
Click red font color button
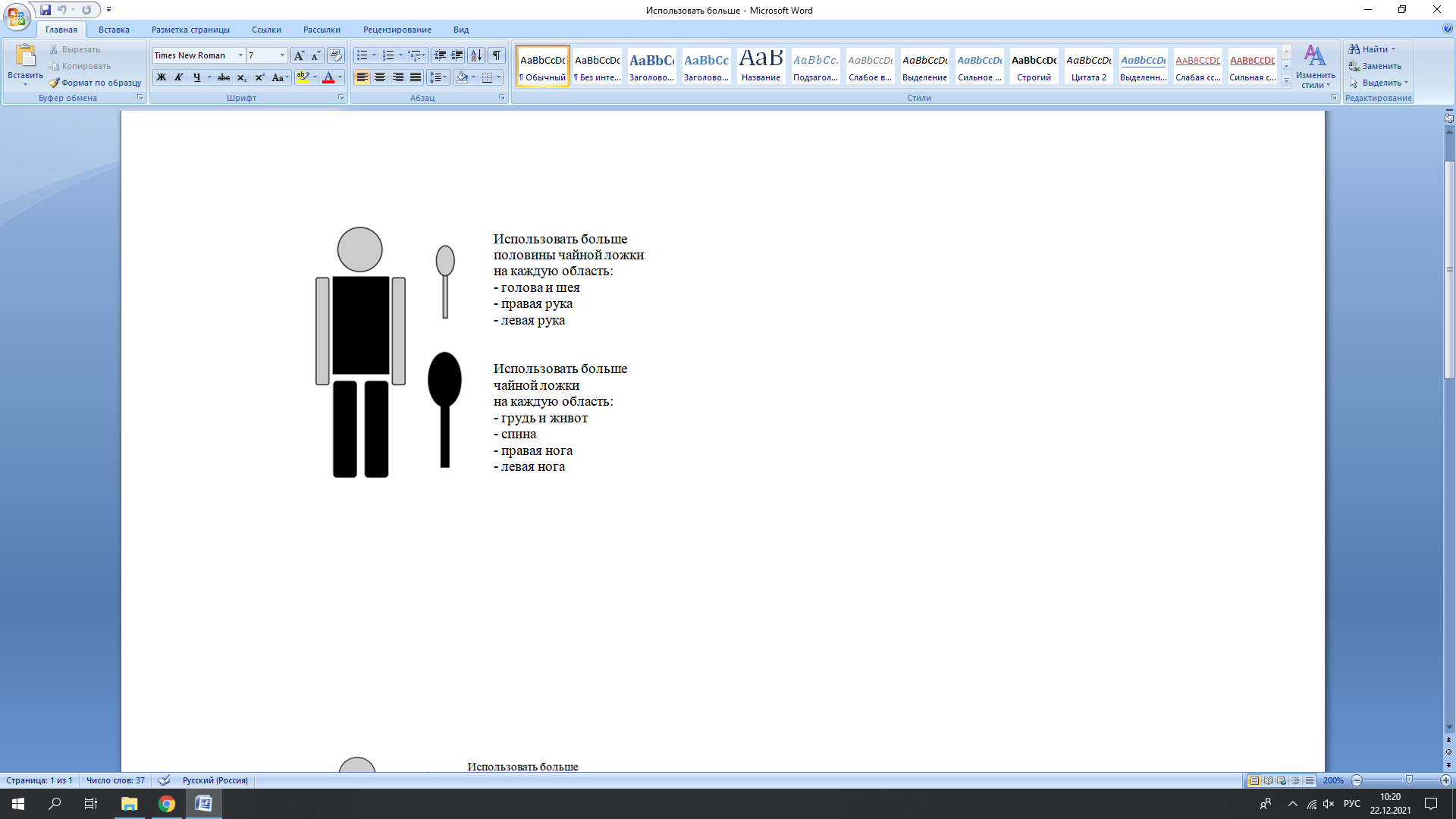pos(328,77)
